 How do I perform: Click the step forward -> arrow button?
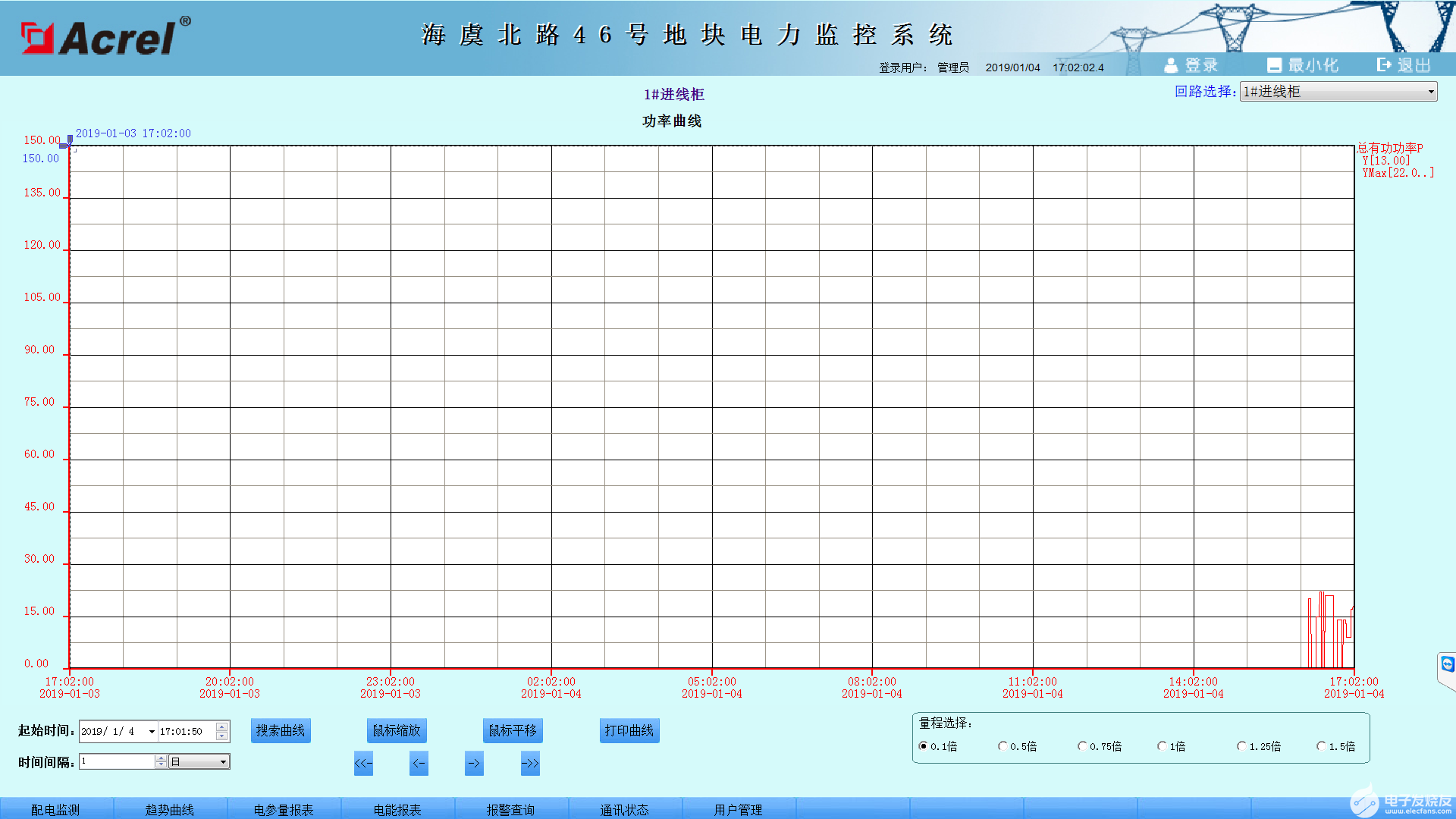(474, 763)
